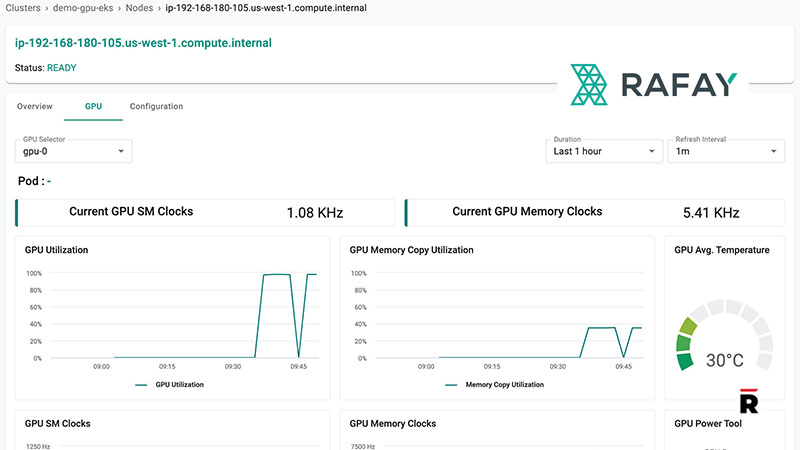Click the Current GPU SM Clocks card
The width and height of the screenshot is (800, 450).
[x=206, y=212]
